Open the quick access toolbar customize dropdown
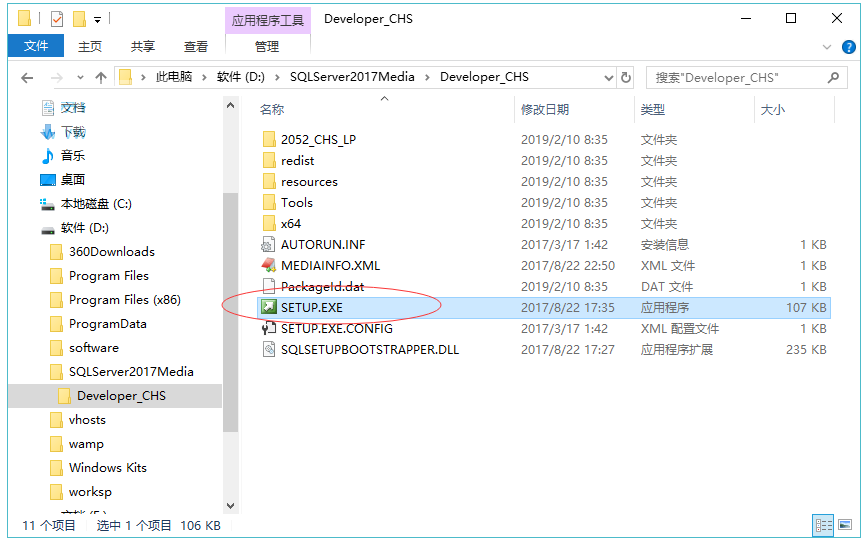The width and height of the screenshot is (868, 542). pyautogui.click(x=97, y=20)
